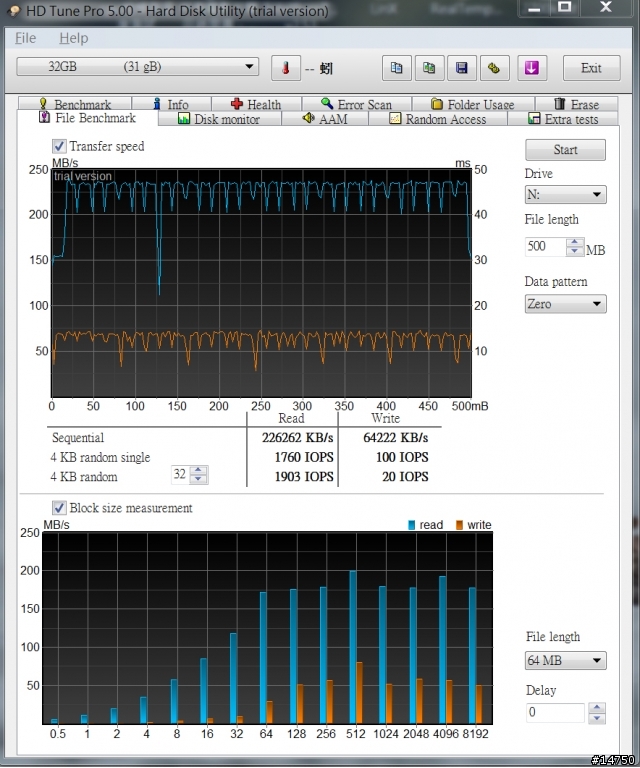640x768 pixels.
Task: Click the orange write legend swatch
Action: pyautogui.click(x=459, y=525)
